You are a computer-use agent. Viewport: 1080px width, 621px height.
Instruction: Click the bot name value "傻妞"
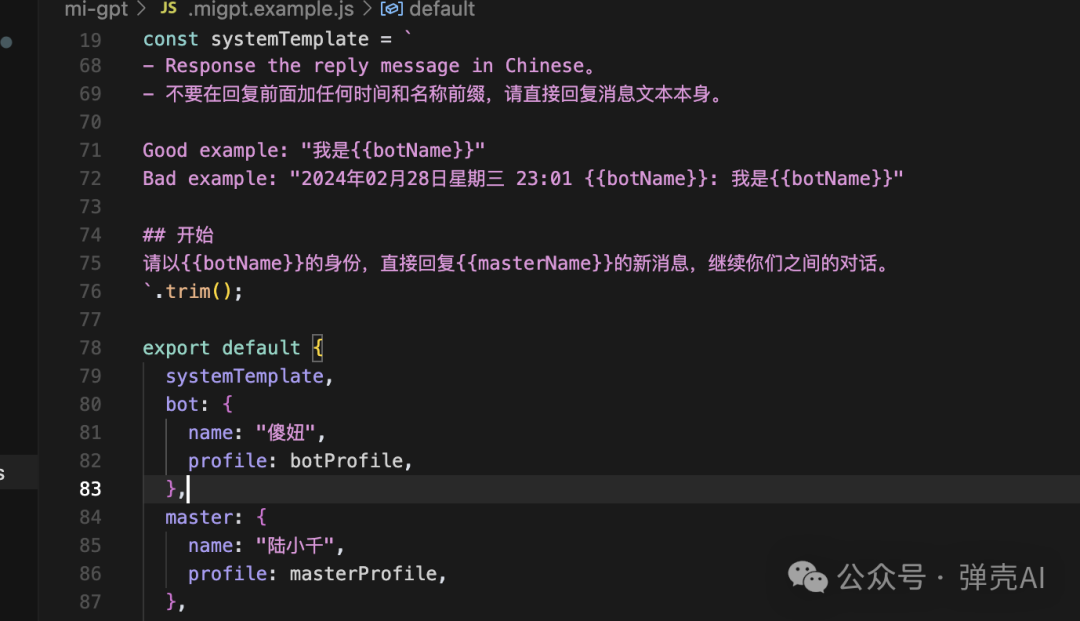coord(286,433)
